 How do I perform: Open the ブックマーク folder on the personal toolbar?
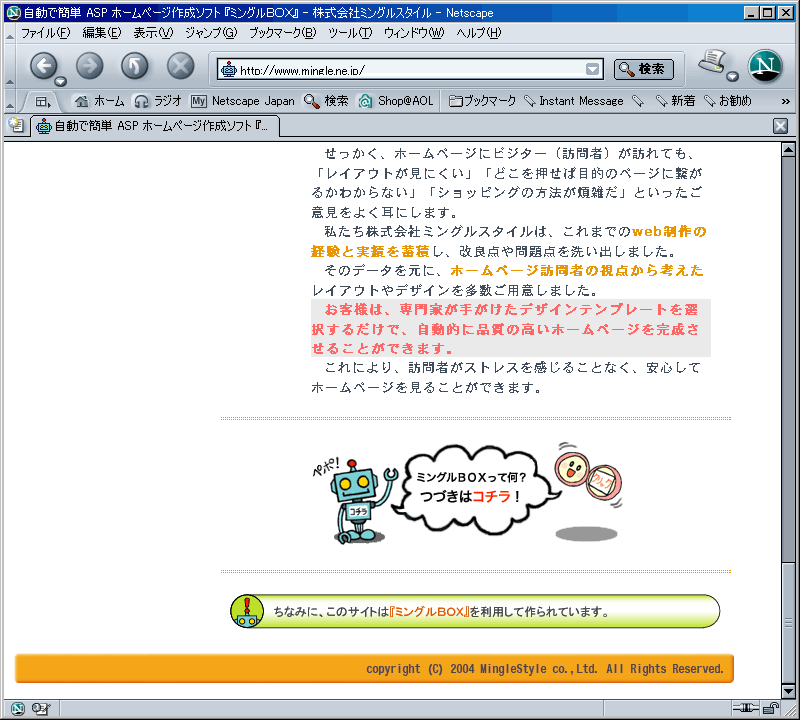pyautogui.click(x=483, y=101)
